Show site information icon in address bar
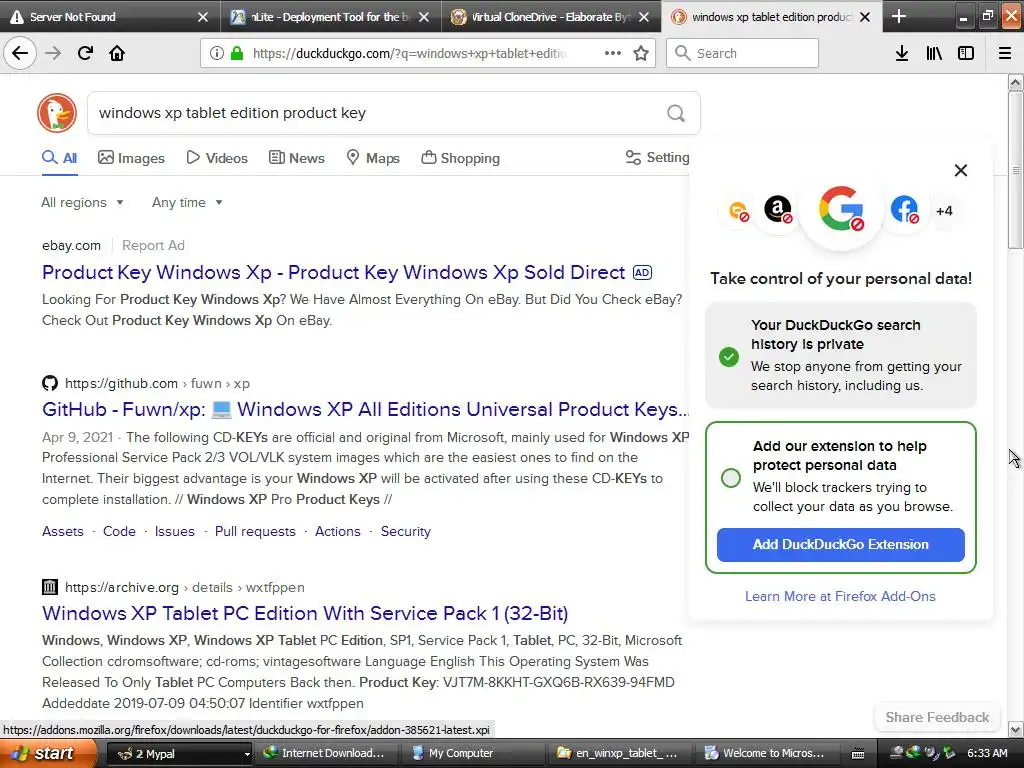 pyautogui.click(x=217, y=53)
